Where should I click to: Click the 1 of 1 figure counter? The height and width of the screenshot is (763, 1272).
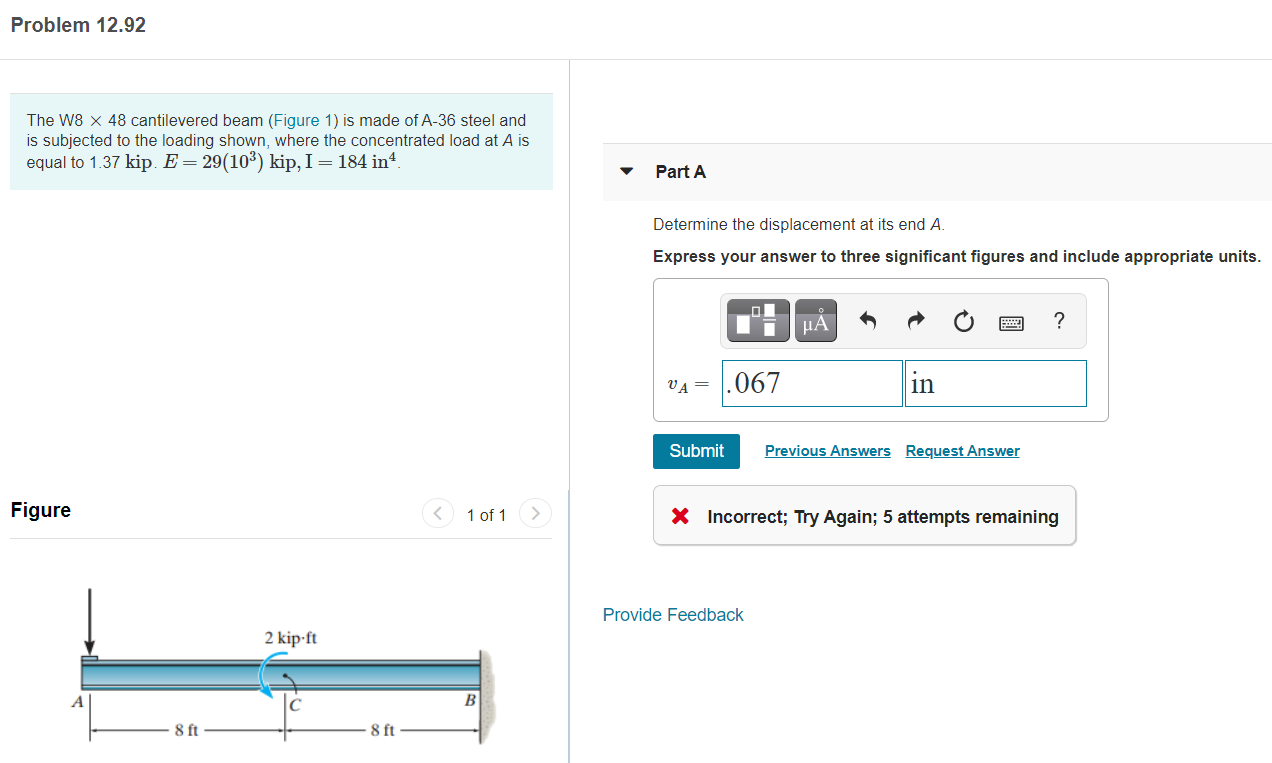coord(487,515)
